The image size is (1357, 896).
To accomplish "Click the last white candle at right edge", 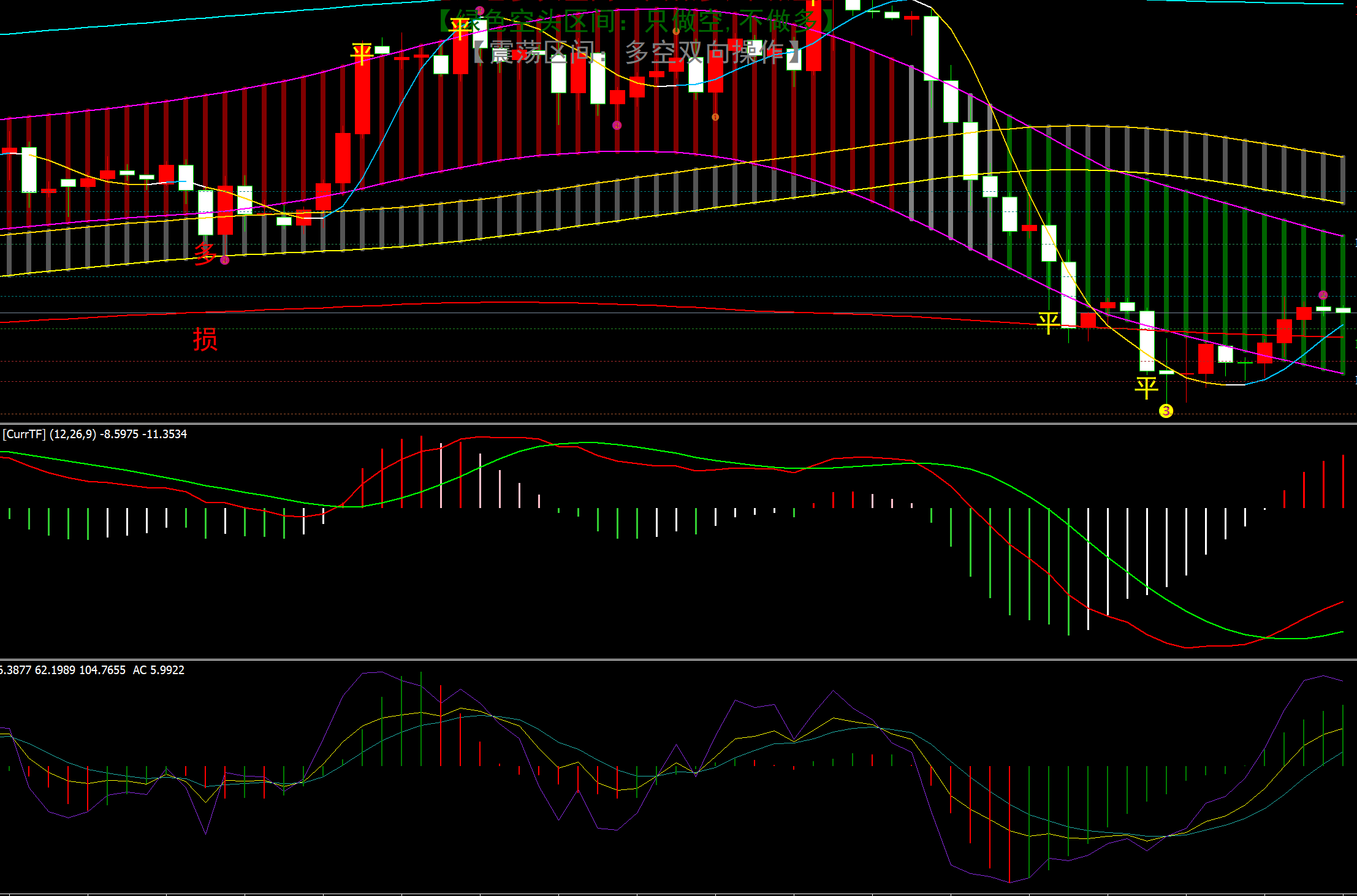I will 1342,310.
